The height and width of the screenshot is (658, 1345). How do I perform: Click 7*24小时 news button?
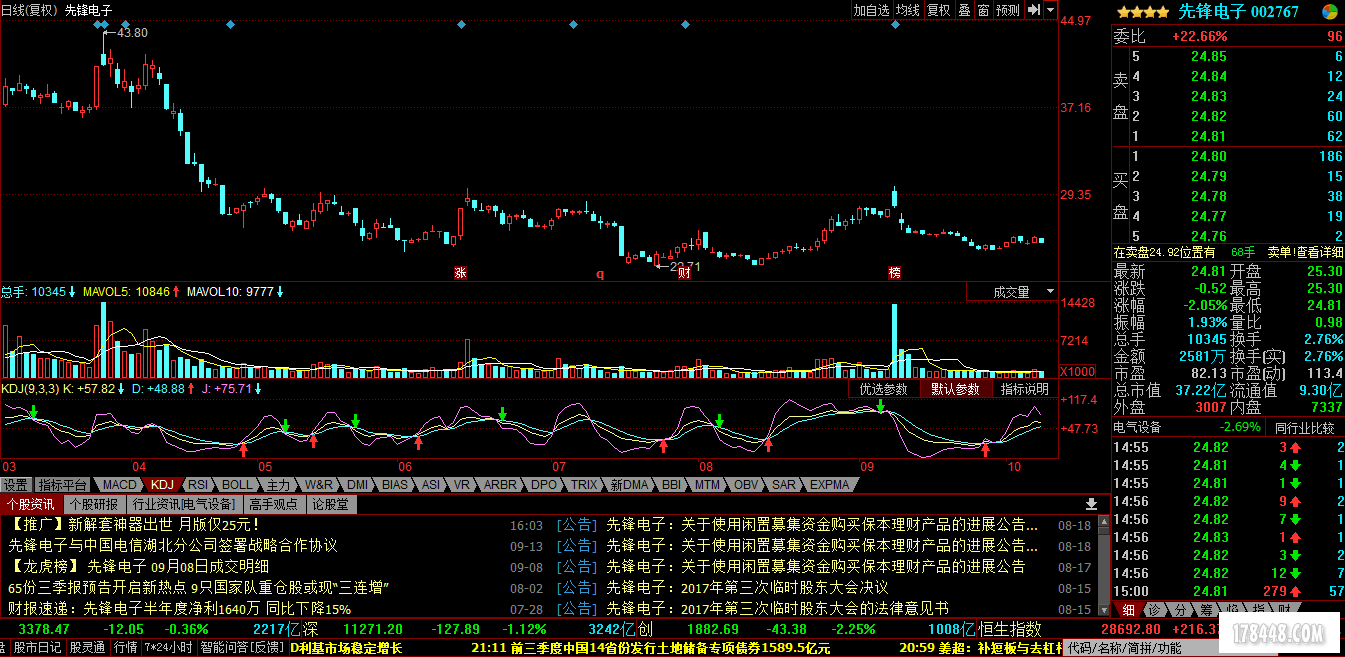[x=169, y=648]
